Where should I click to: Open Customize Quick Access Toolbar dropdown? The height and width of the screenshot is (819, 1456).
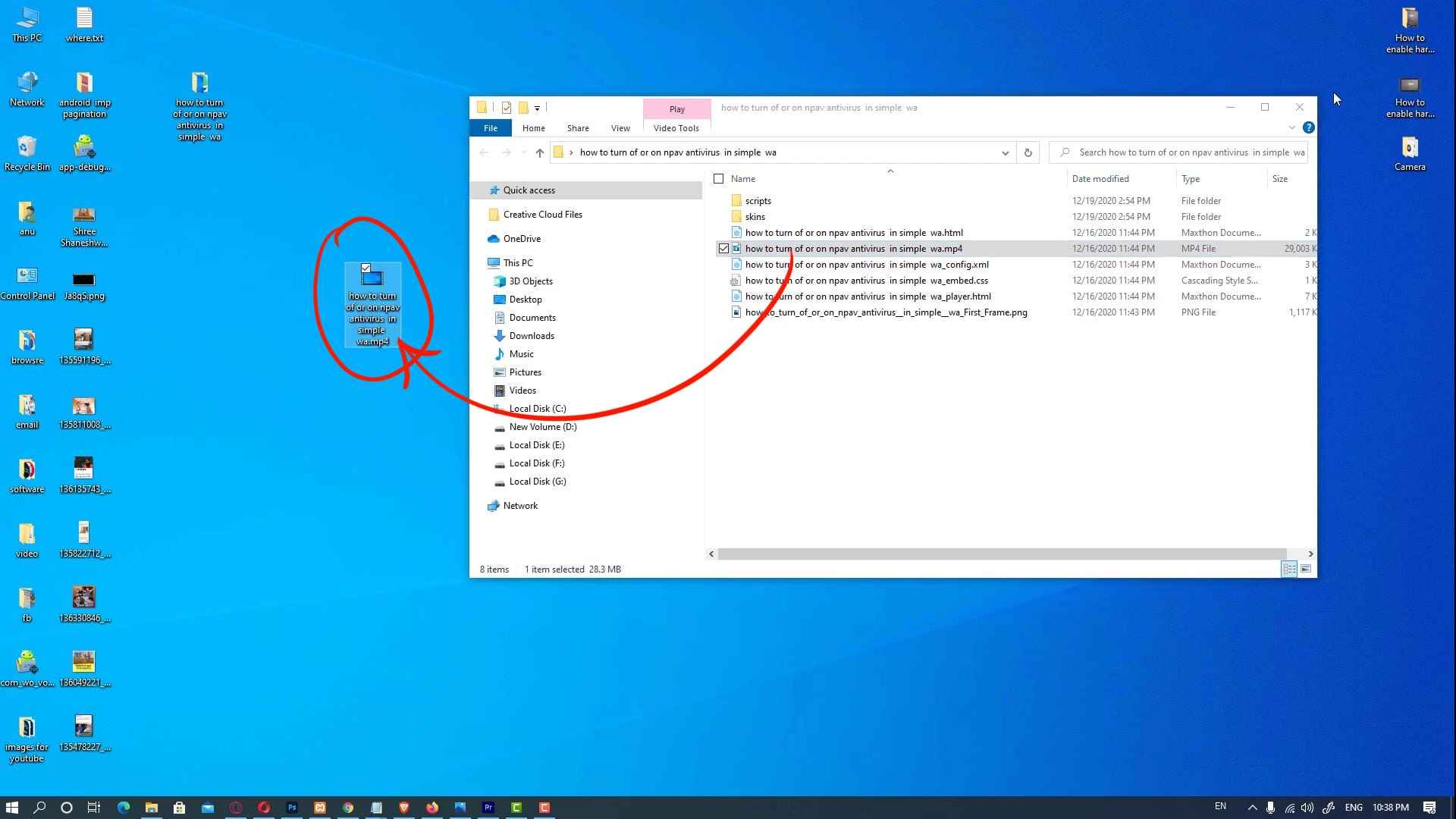click(537, 108)
